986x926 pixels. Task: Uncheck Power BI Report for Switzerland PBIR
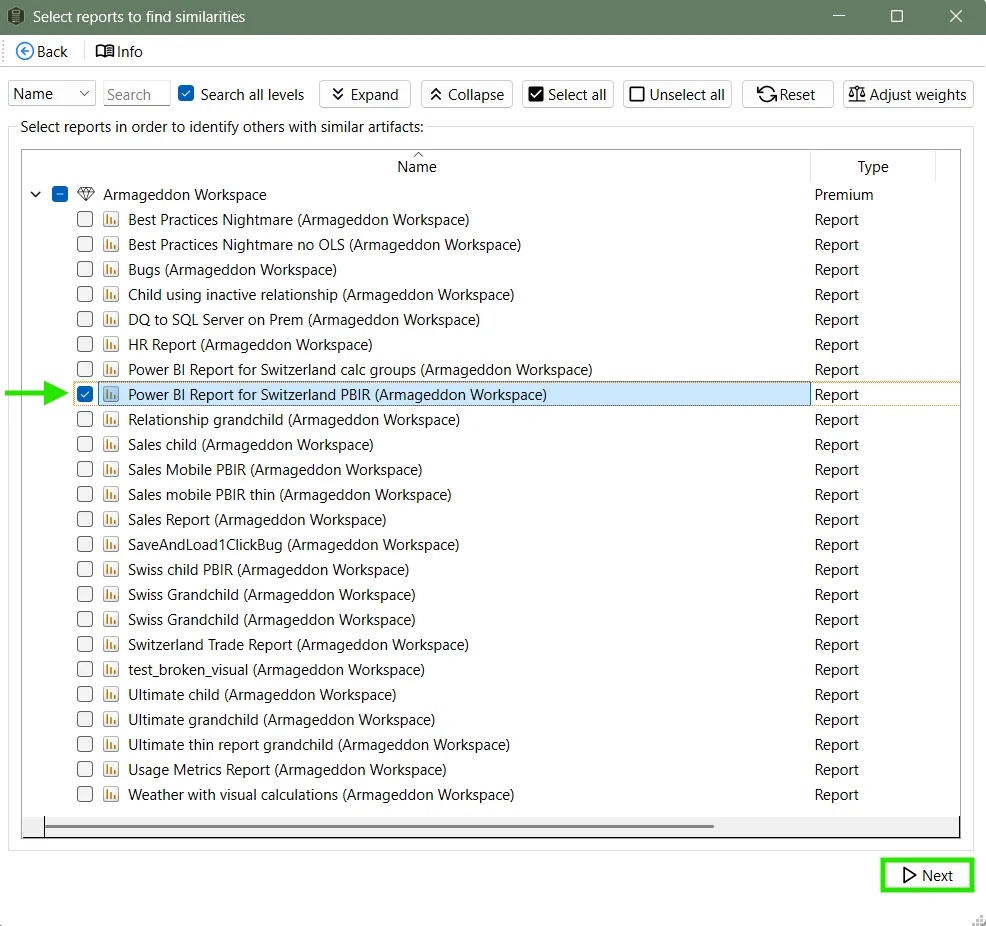85,394
